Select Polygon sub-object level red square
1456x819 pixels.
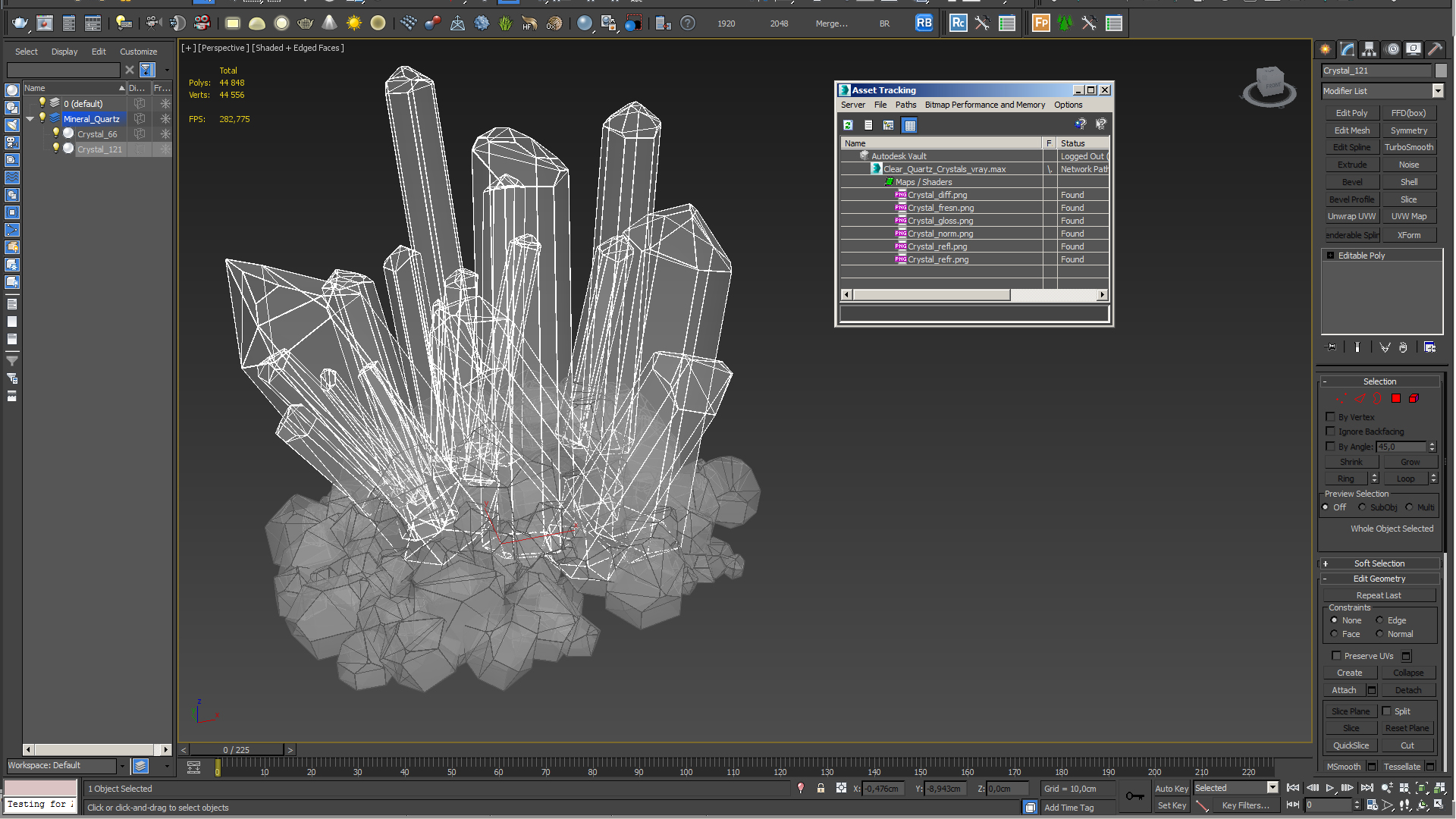pyautogui.click(x=1396, y=398)
